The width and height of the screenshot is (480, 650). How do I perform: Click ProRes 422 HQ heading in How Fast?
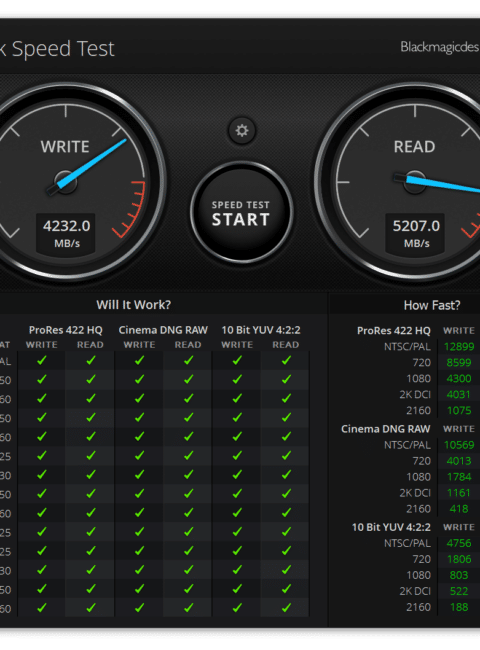coord(394,331)
